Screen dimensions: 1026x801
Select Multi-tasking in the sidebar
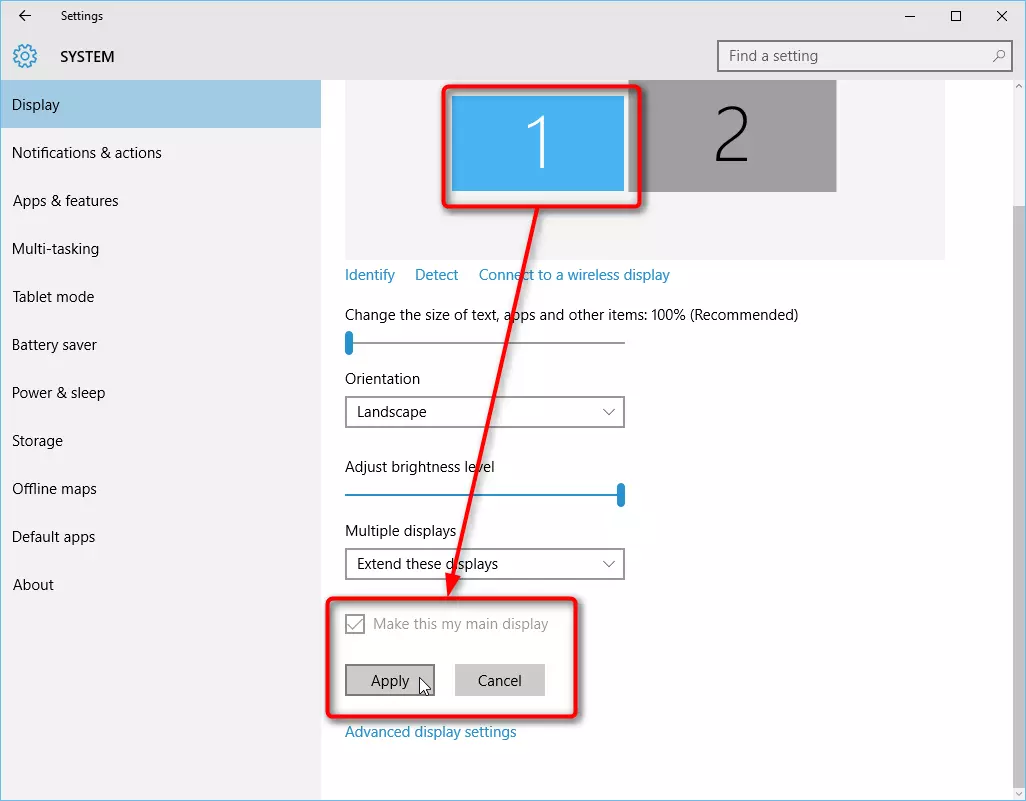[160, 249]
